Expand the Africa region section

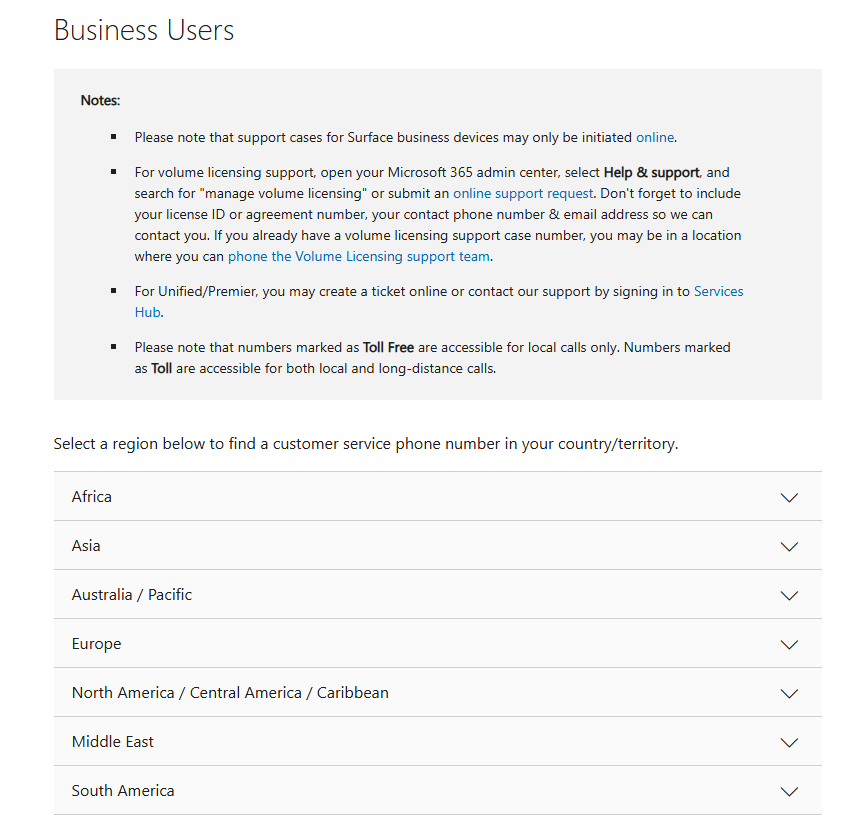point(92,497)
